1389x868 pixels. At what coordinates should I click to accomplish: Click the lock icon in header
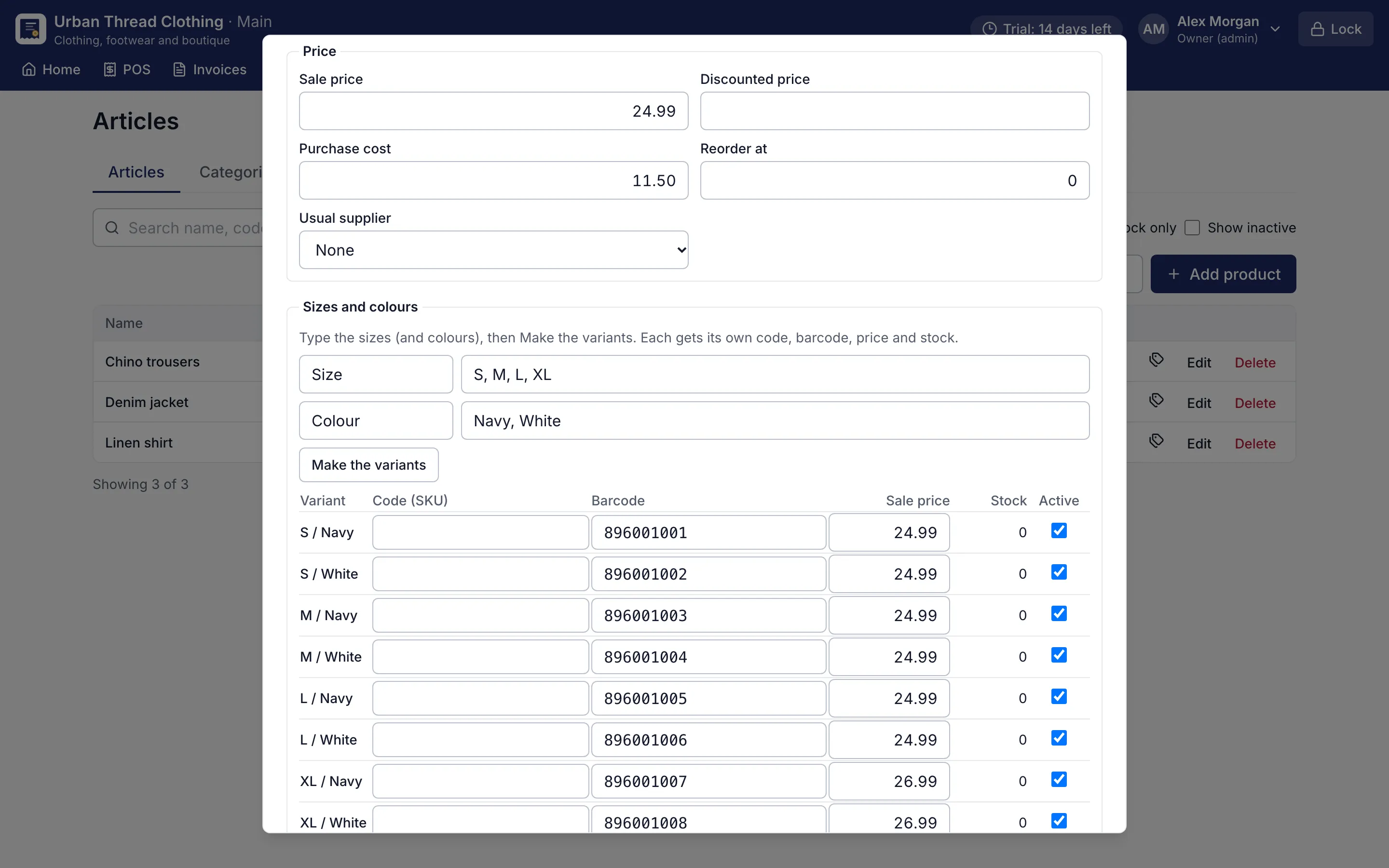pos(1318,29)
